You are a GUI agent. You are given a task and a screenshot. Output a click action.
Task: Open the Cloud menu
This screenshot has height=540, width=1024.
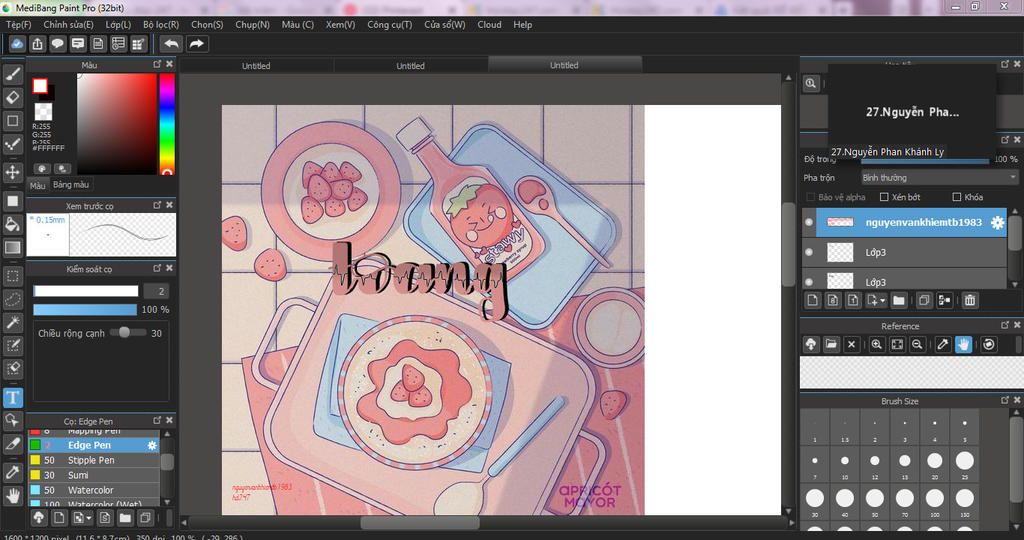point(489,24)
